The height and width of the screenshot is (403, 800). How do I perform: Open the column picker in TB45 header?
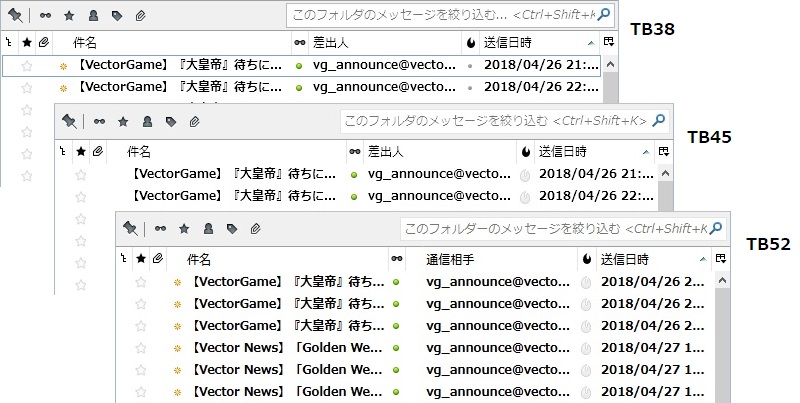663,152
